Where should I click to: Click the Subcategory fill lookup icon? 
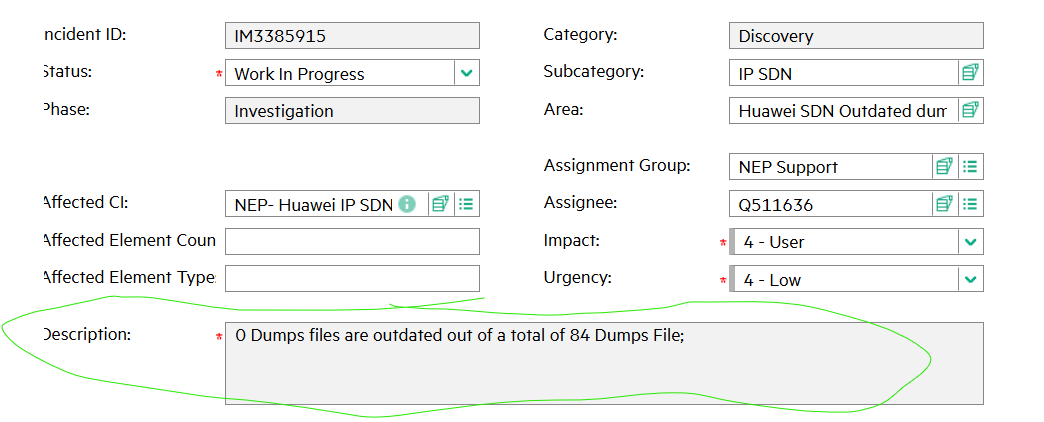point(970,73)
